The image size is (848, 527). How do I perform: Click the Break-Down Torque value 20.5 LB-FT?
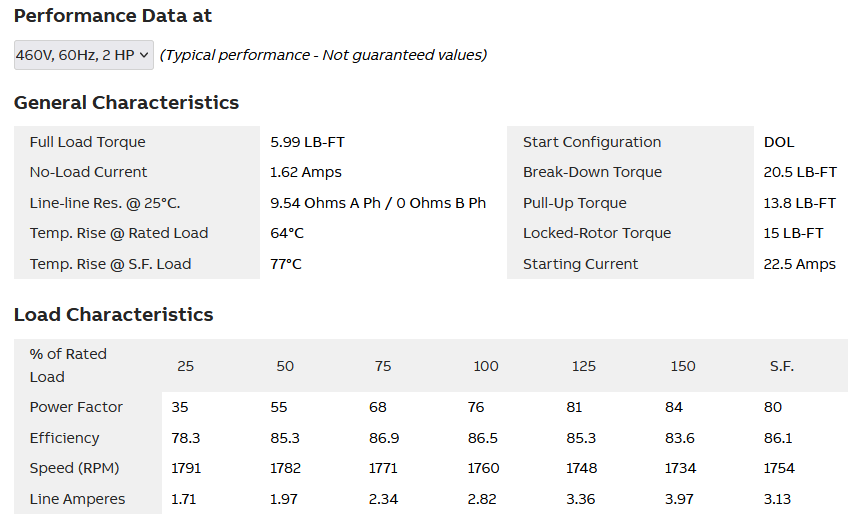tap(800, 172)
